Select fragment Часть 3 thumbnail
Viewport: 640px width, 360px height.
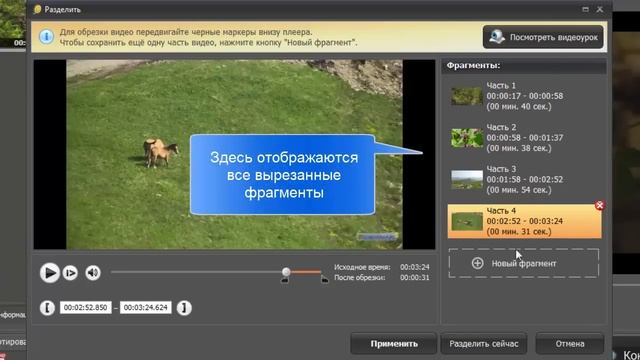[467, 180]
